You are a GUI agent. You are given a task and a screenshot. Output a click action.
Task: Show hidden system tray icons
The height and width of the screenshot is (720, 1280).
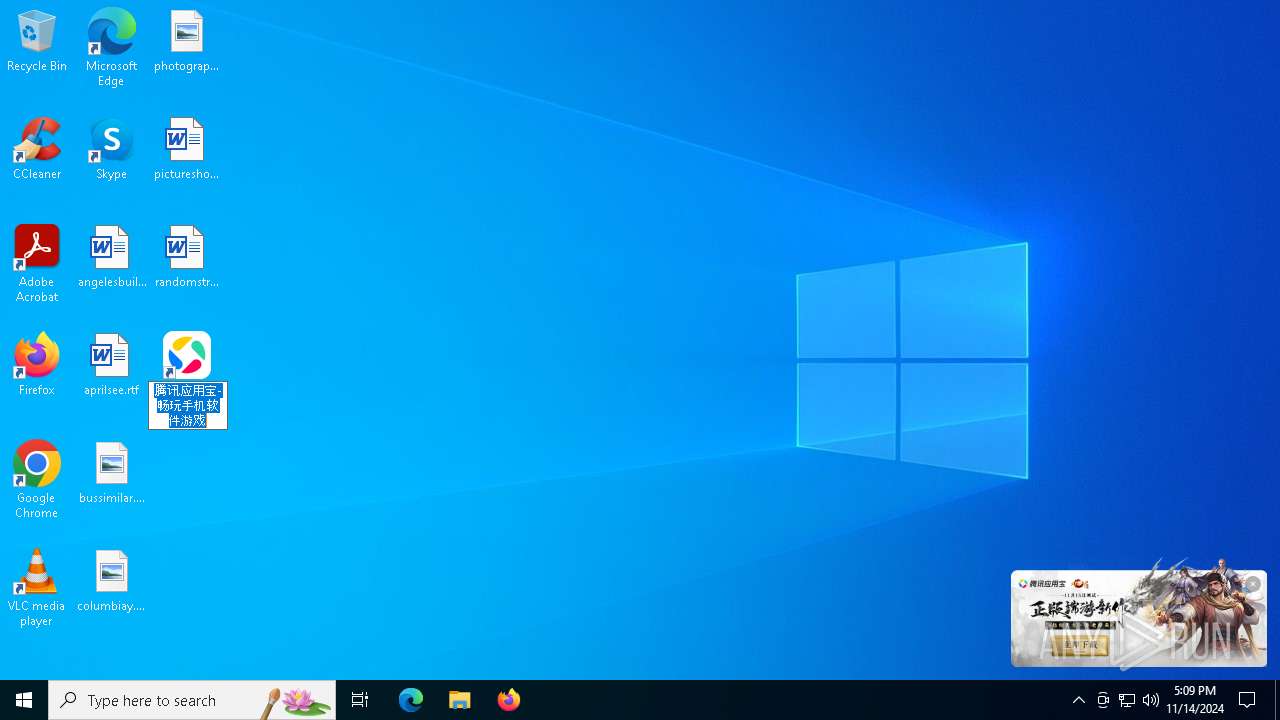1078,700
